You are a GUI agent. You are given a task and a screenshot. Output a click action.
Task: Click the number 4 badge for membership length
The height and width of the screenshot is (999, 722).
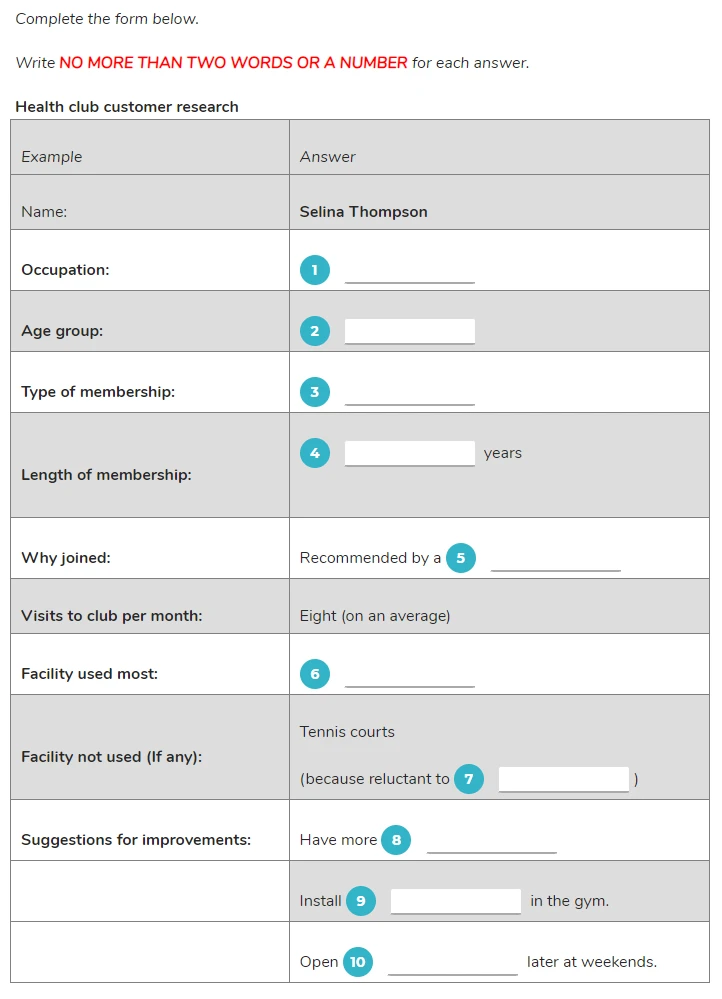(315, 453)
